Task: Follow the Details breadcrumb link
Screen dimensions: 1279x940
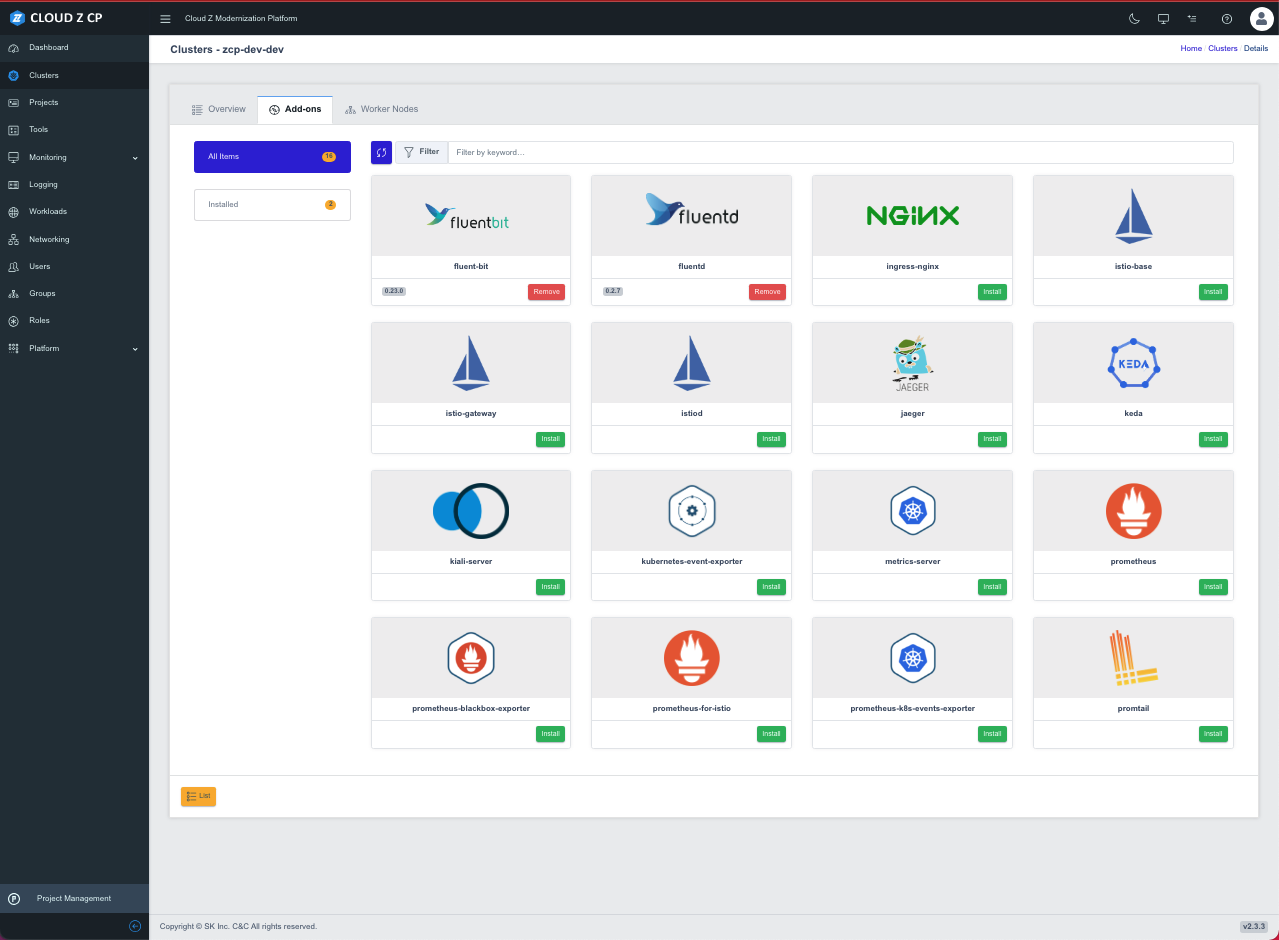Action: pos(1256,49)
